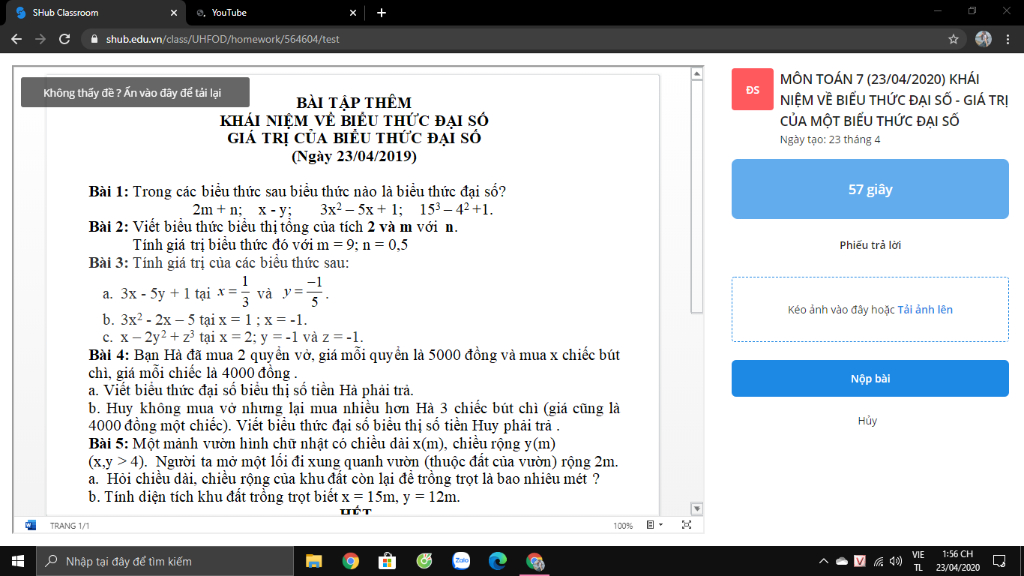This screenshot has height=576, width=1024.
Task: Open the network Wi-Fi tray icon
Action: coord(878,561)
